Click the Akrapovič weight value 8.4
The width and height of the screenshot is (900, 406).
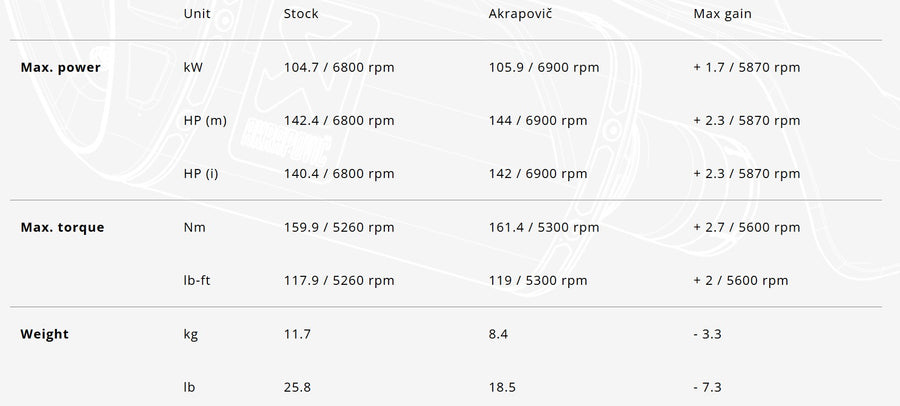[498, 334]
